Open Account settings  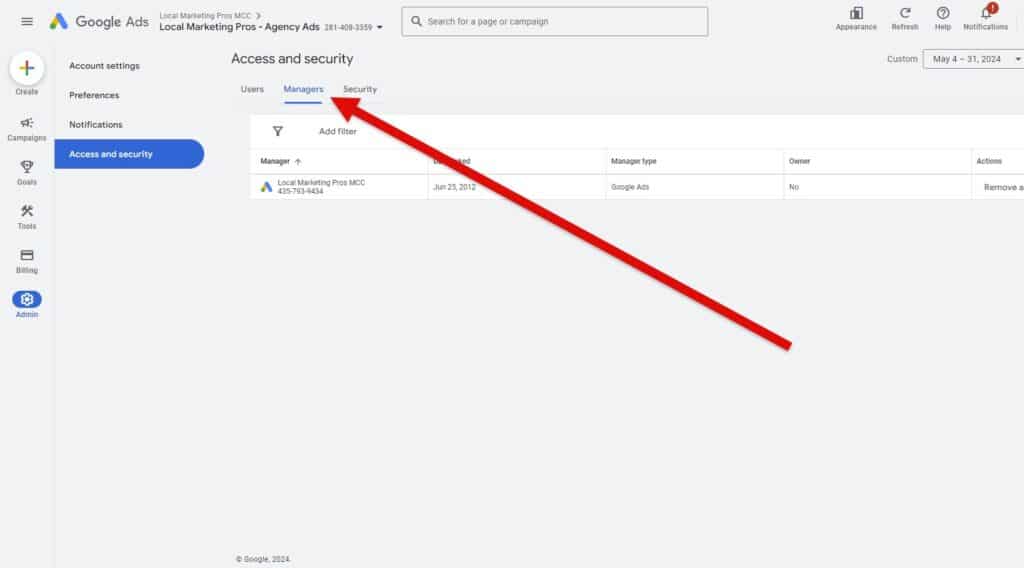104,66
